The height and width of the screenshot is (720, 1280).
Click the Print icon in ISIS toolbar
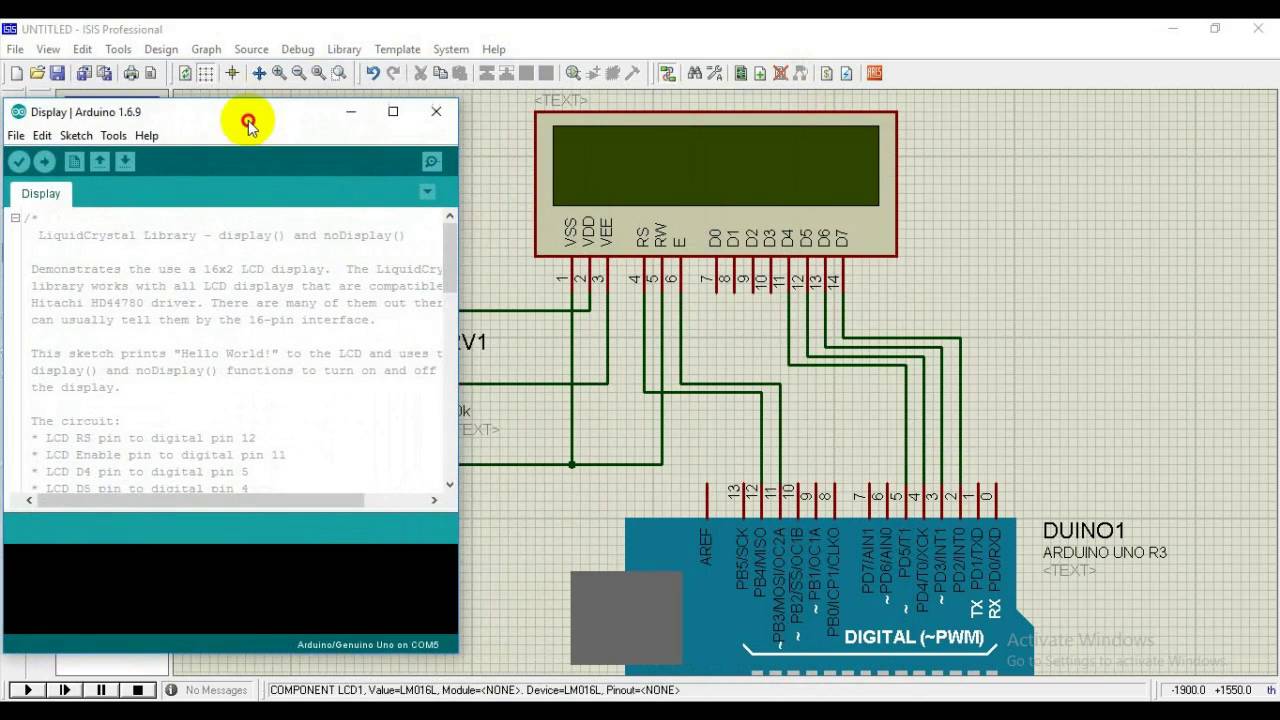click(x=131, y=73)
